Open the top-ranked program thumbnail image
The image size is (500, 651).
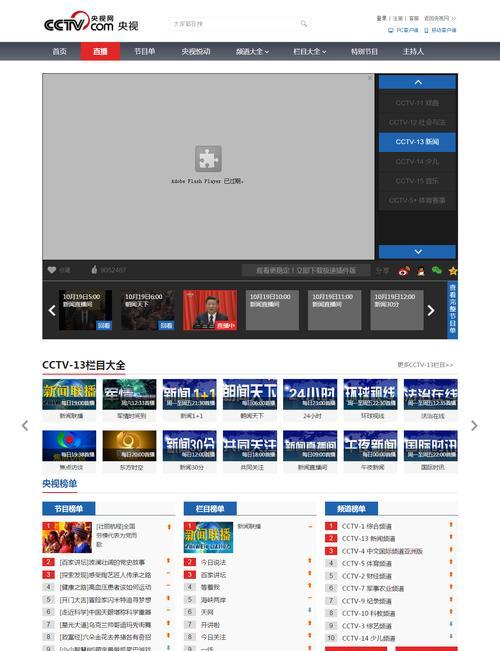coord(67,537)
